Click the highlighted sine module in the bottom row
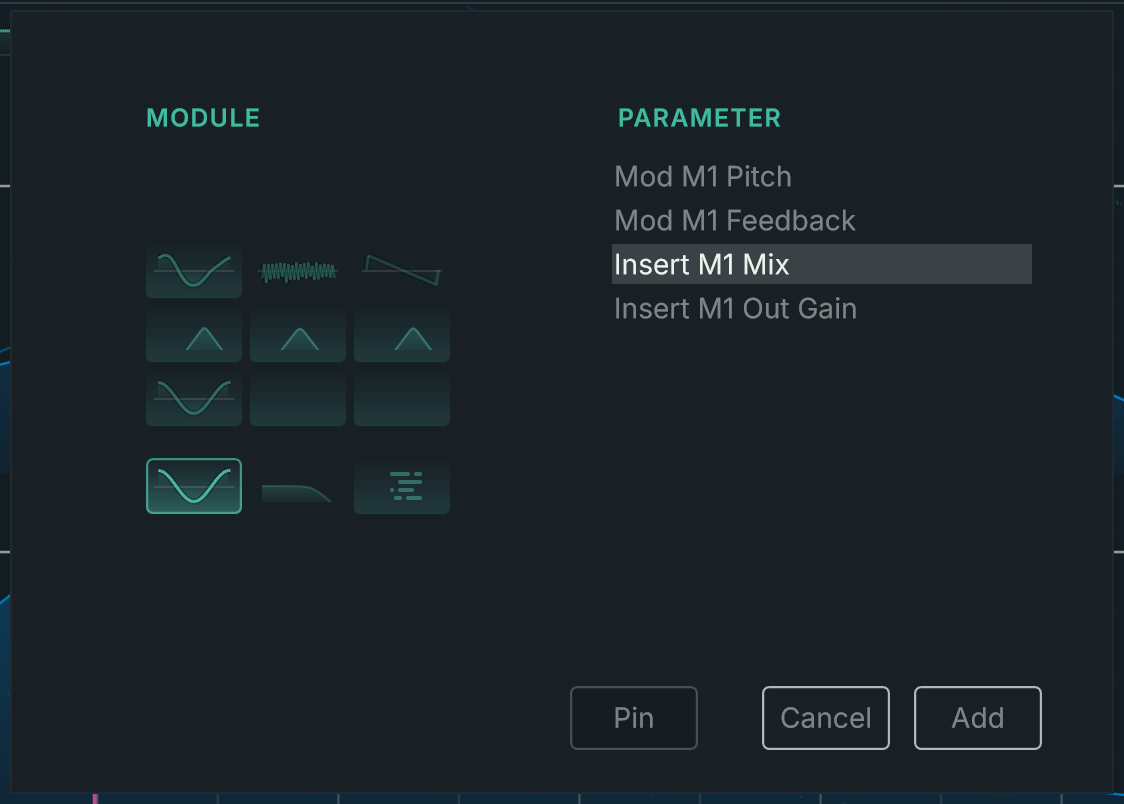This screenshot has width=1124, height=804. pyautogui.click(x=194, y=486)
